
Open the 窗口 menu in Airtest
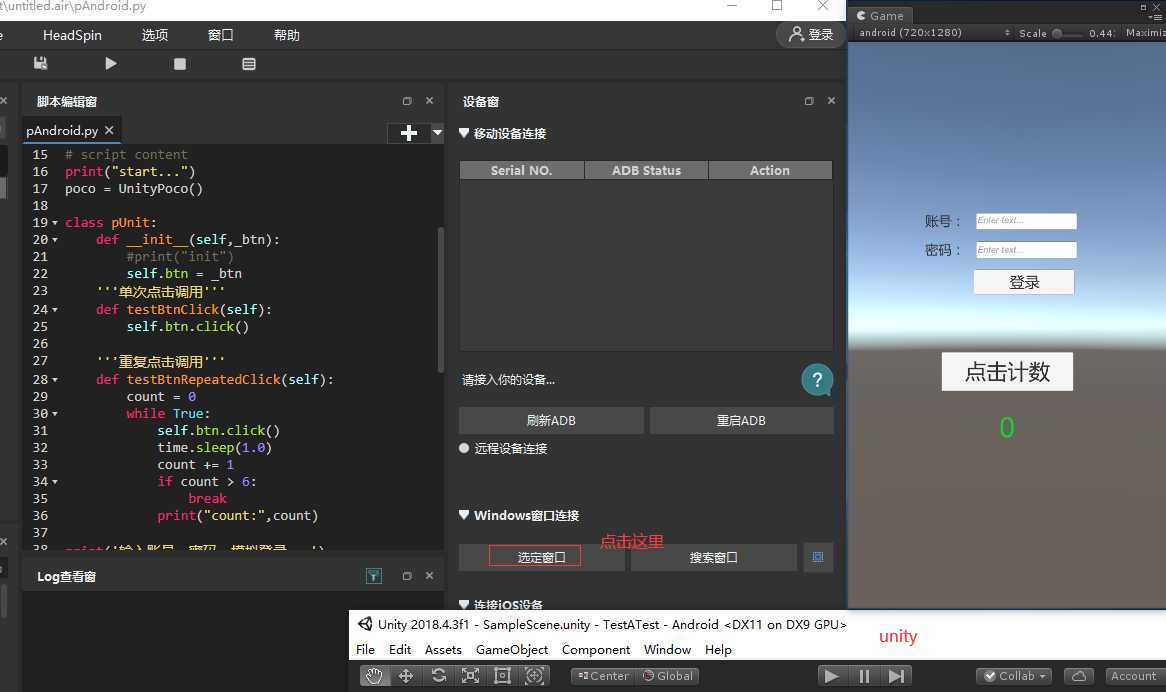coord(220,35)
